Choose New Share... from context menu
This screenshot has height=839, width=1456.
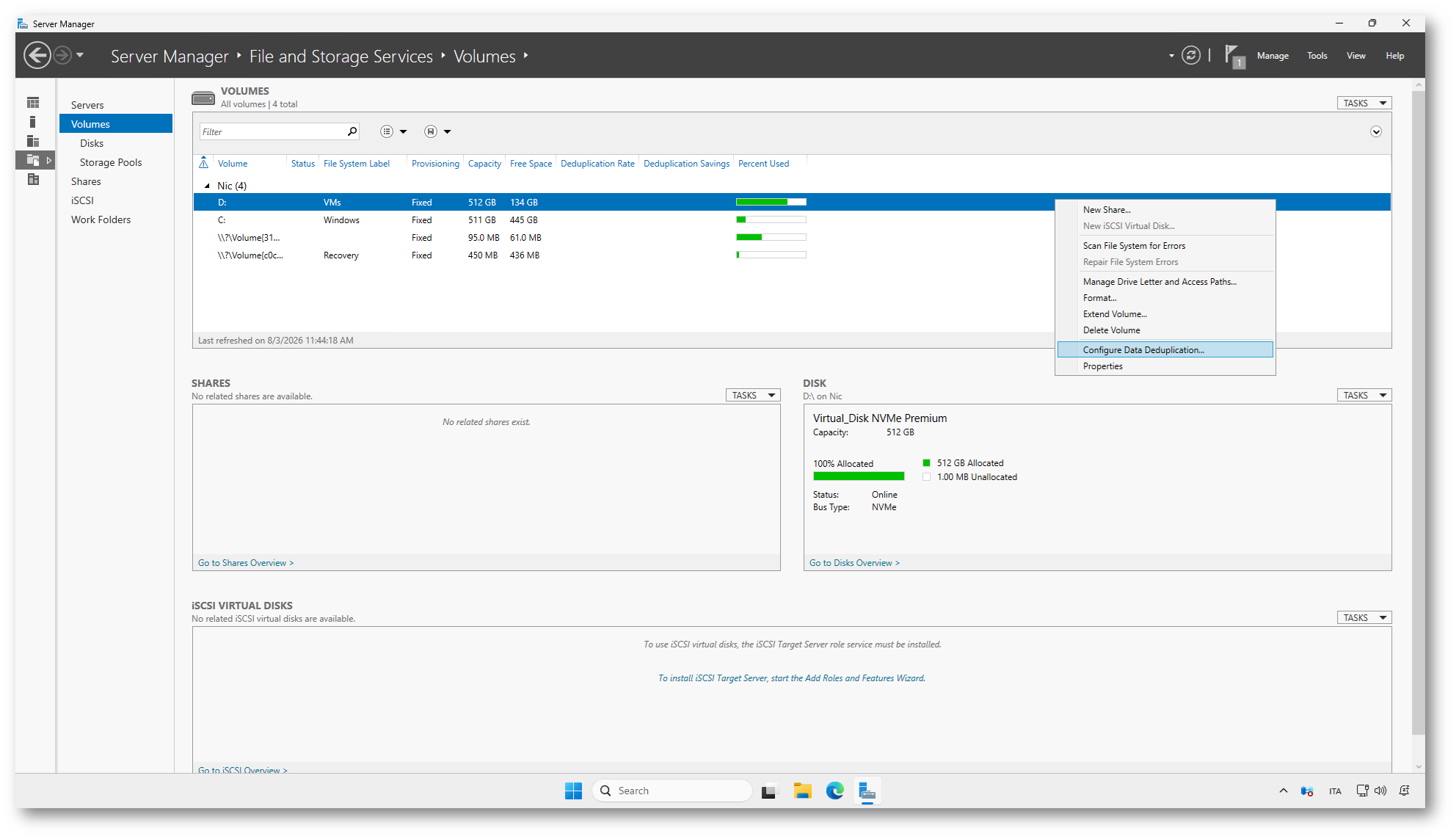pos(1165,210)
